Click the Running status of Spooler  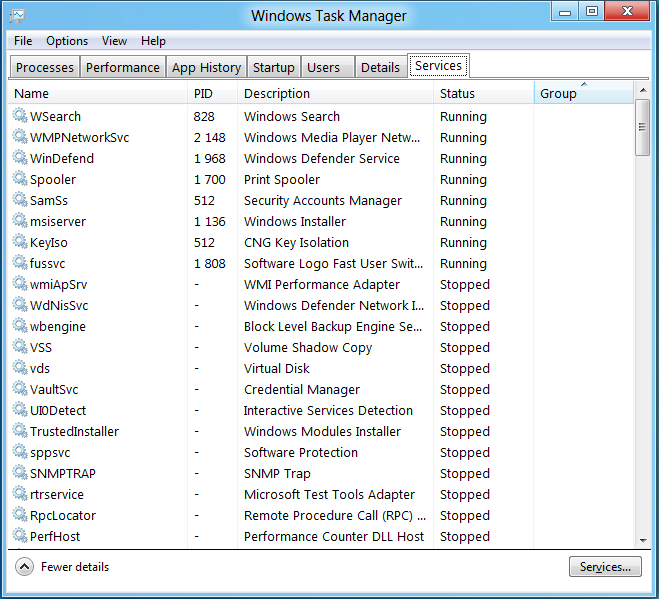tap(463, 179)
